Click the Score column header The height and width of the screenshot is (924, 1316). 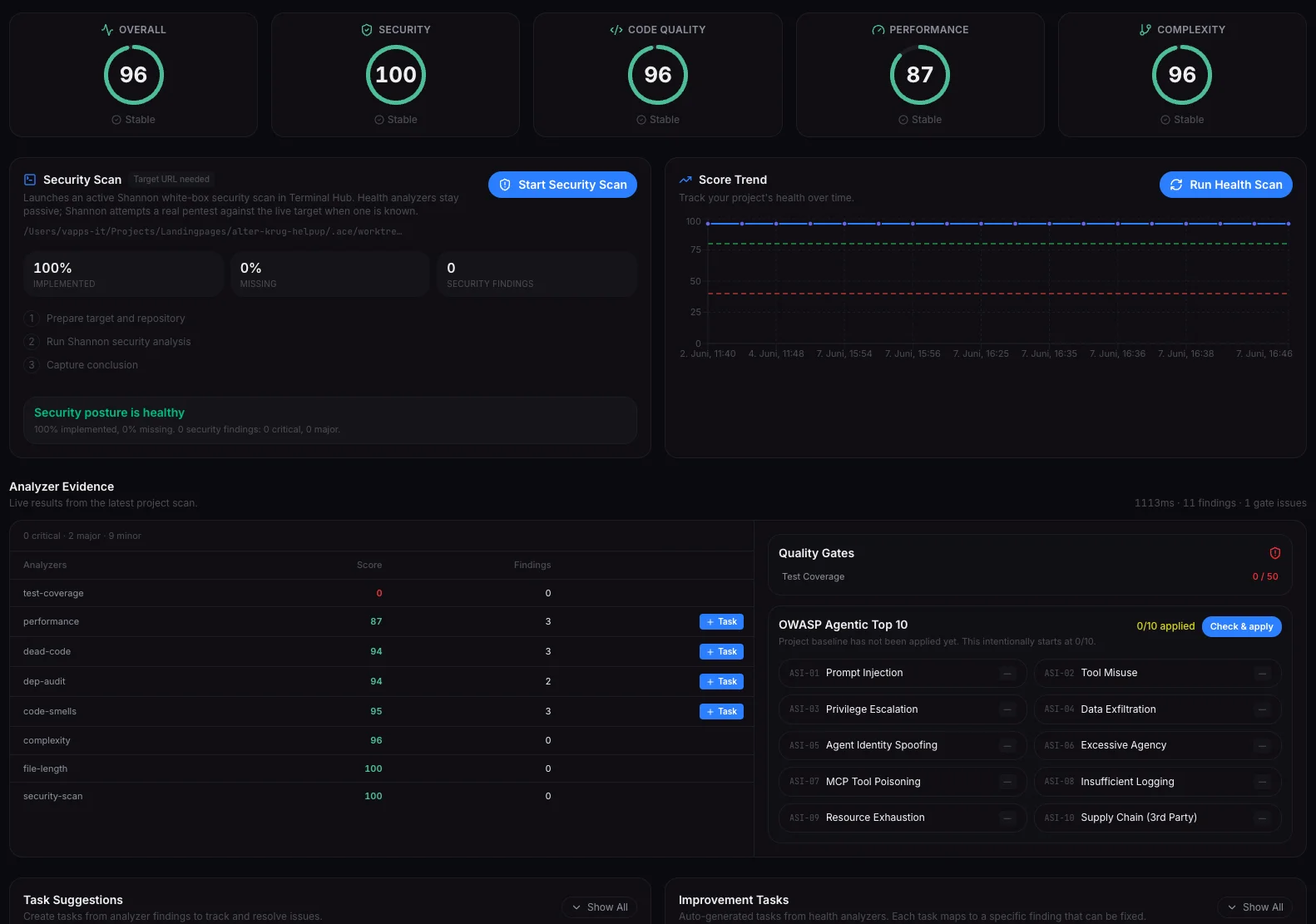[x=369, y=565]
